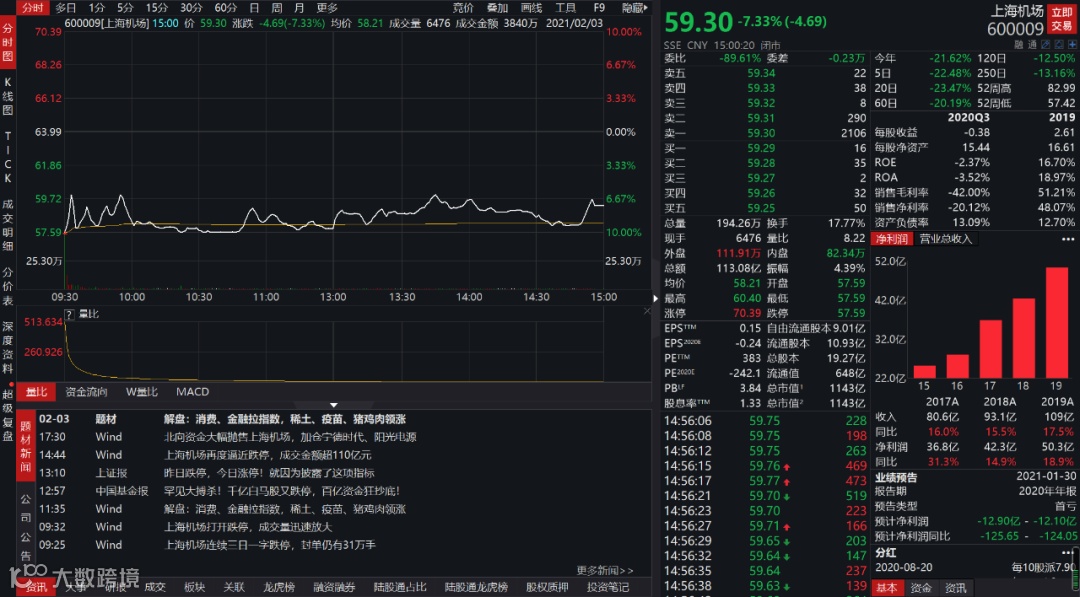Viewport: 1080px width, 597px height.
Task: Open the 分红 section three-dots menu
Action: [x=1069, y=552]
